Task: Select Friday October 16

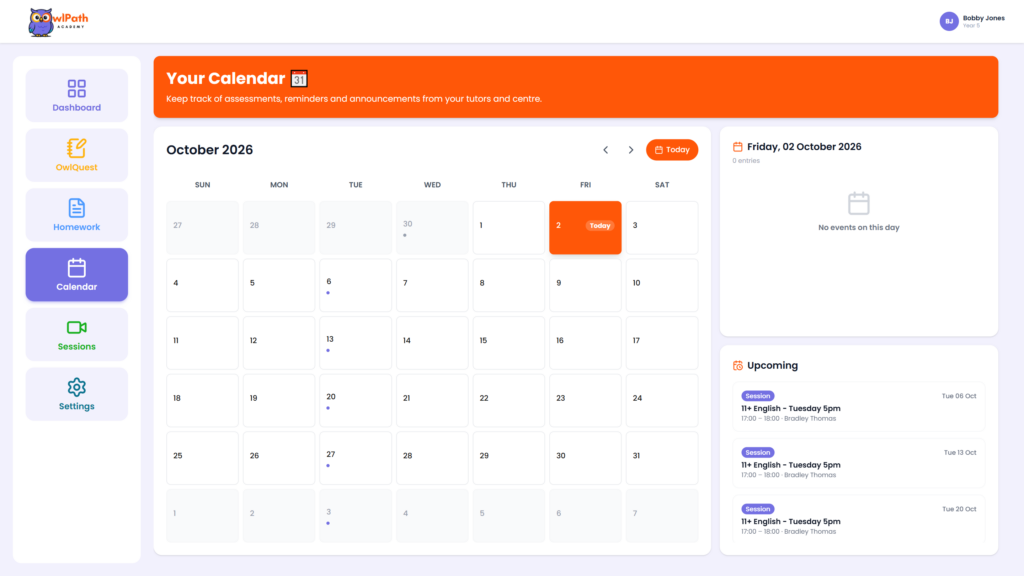Action: point(585,343)
